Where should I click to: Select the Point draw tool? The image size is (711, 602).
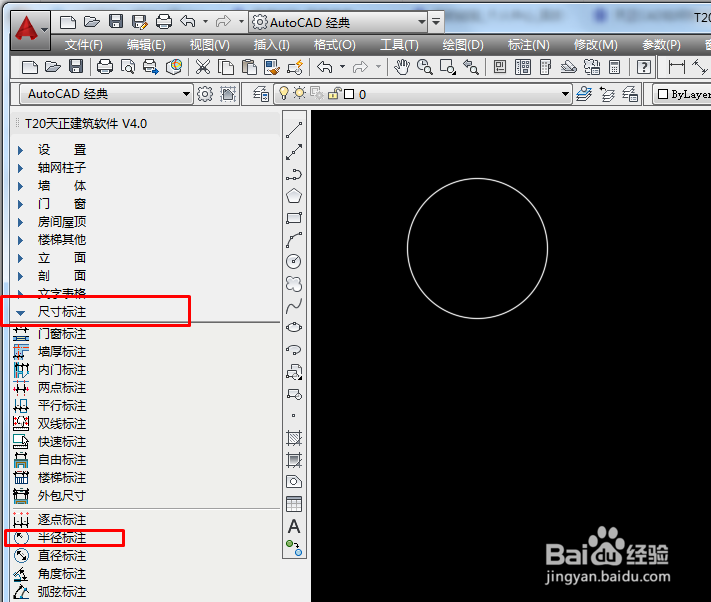[294, 415]
